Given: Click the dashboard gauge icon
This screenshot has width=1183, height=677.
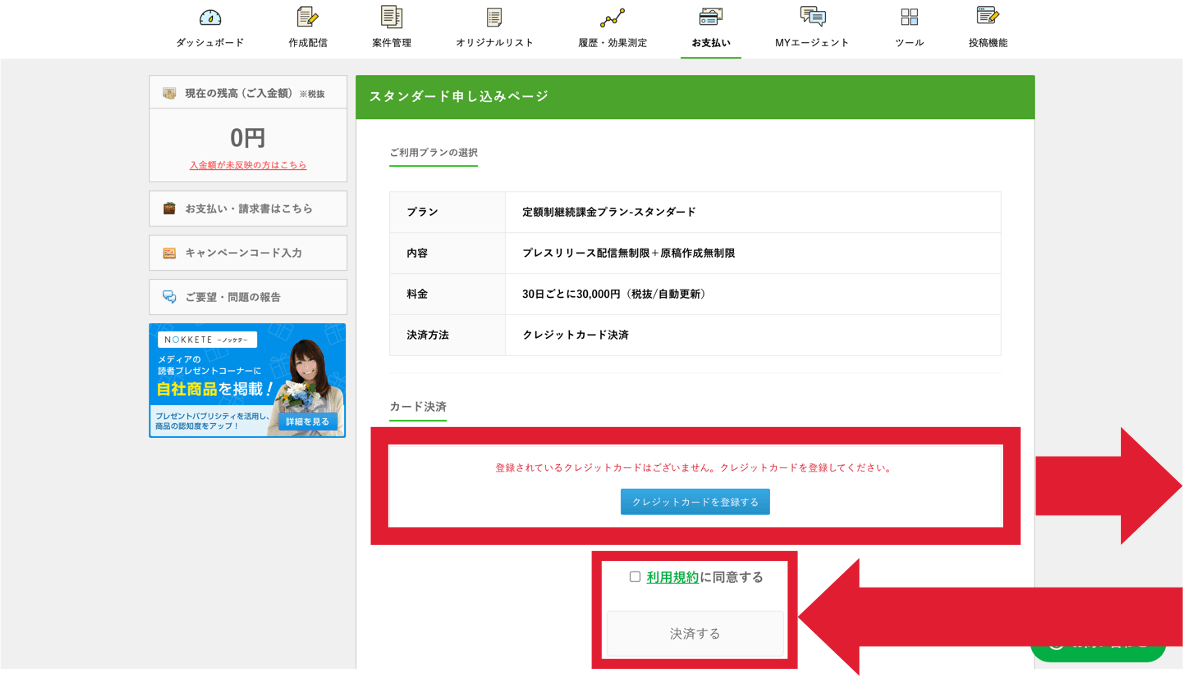Looking at the screenshot, I should [210, 17].
